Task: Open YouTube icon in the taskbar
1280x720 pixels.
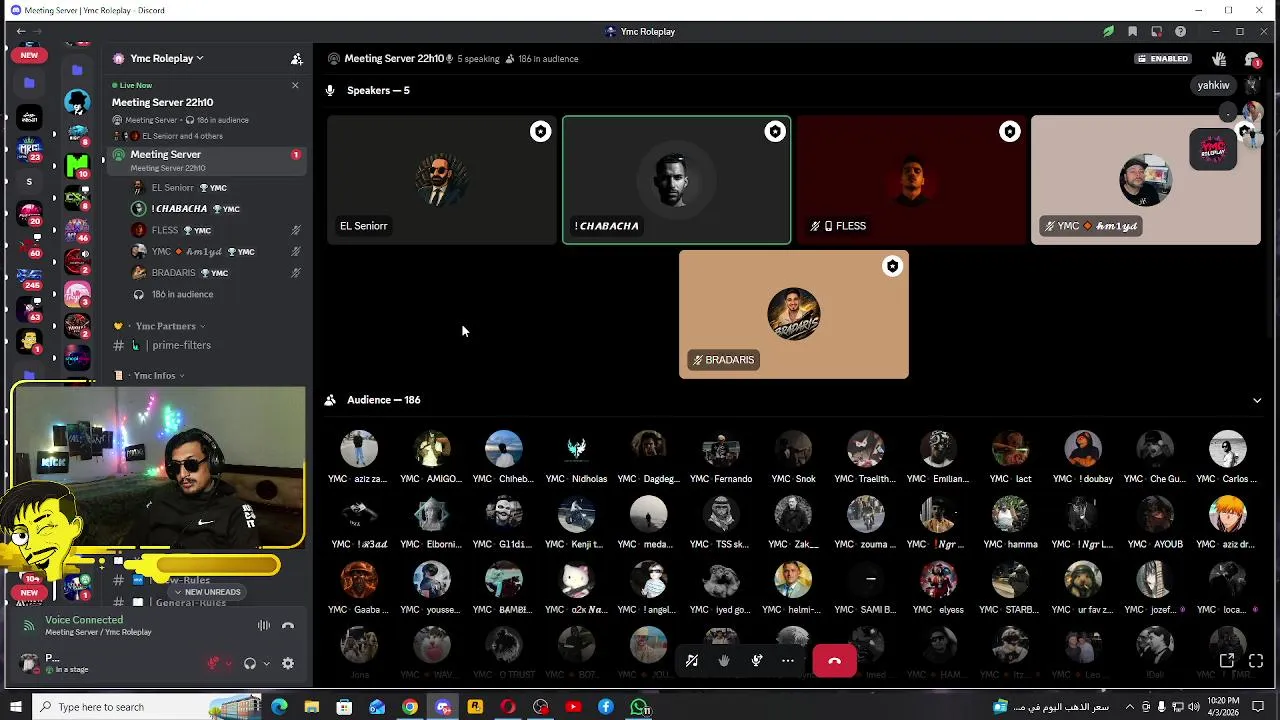Action: coord(573,707)
